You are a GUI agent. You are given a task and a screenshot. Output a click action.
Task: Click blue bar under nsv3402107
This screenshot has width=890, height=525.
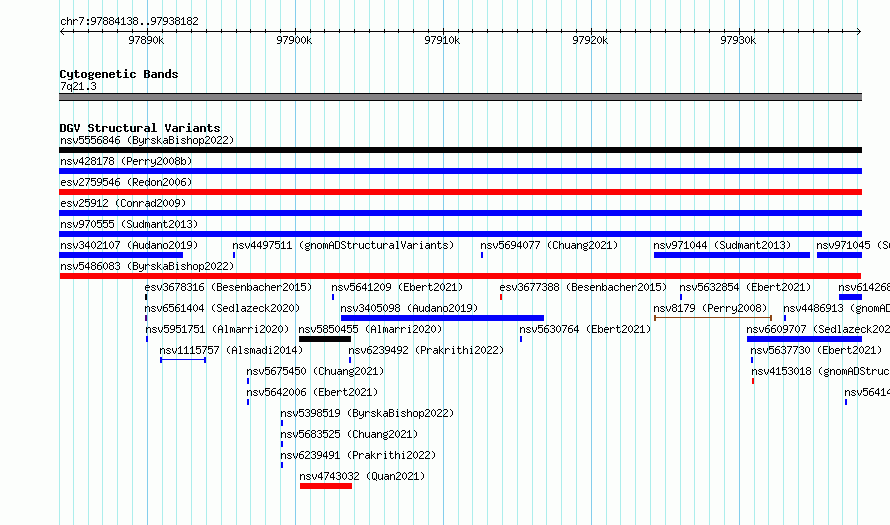tap(121, 255)
